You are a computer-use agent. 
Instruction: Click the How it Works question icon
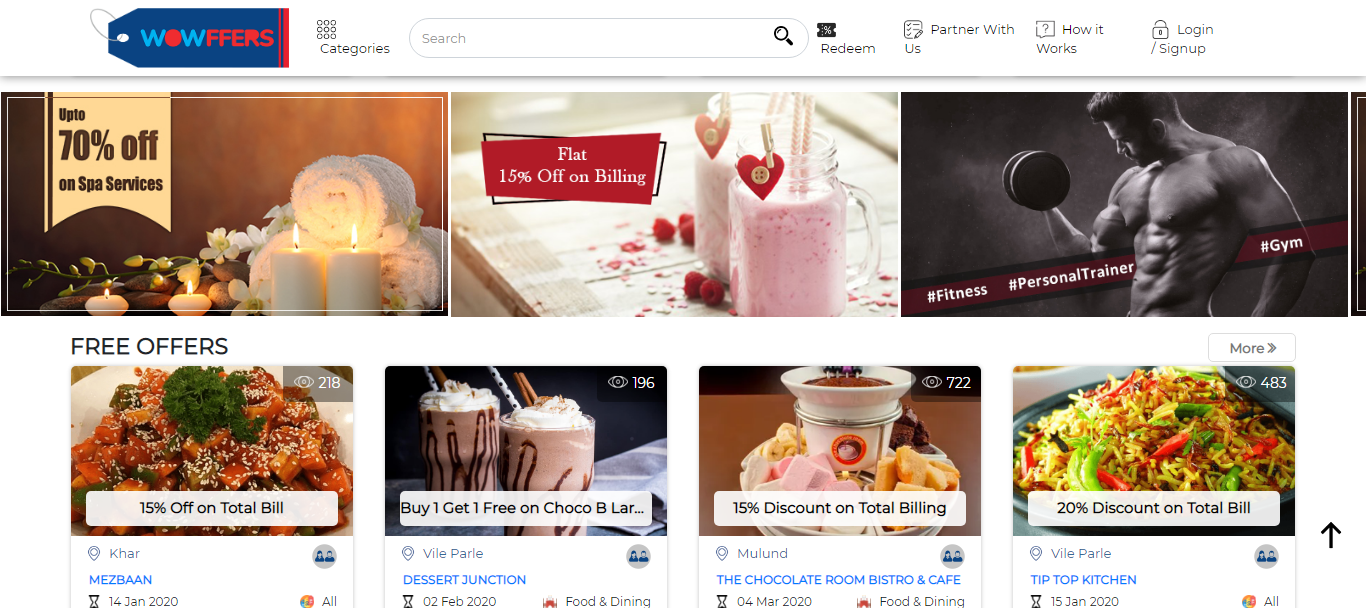pyautogui.click(x=1045, y=29)
